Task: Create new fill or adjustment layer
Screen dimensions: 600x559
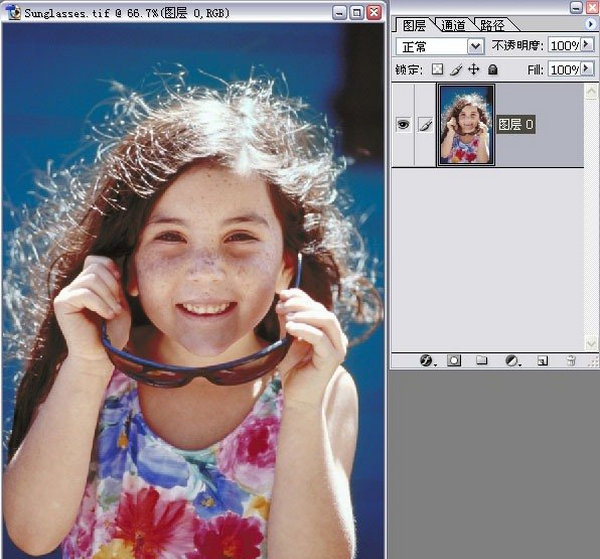Action: coord(512,360)
